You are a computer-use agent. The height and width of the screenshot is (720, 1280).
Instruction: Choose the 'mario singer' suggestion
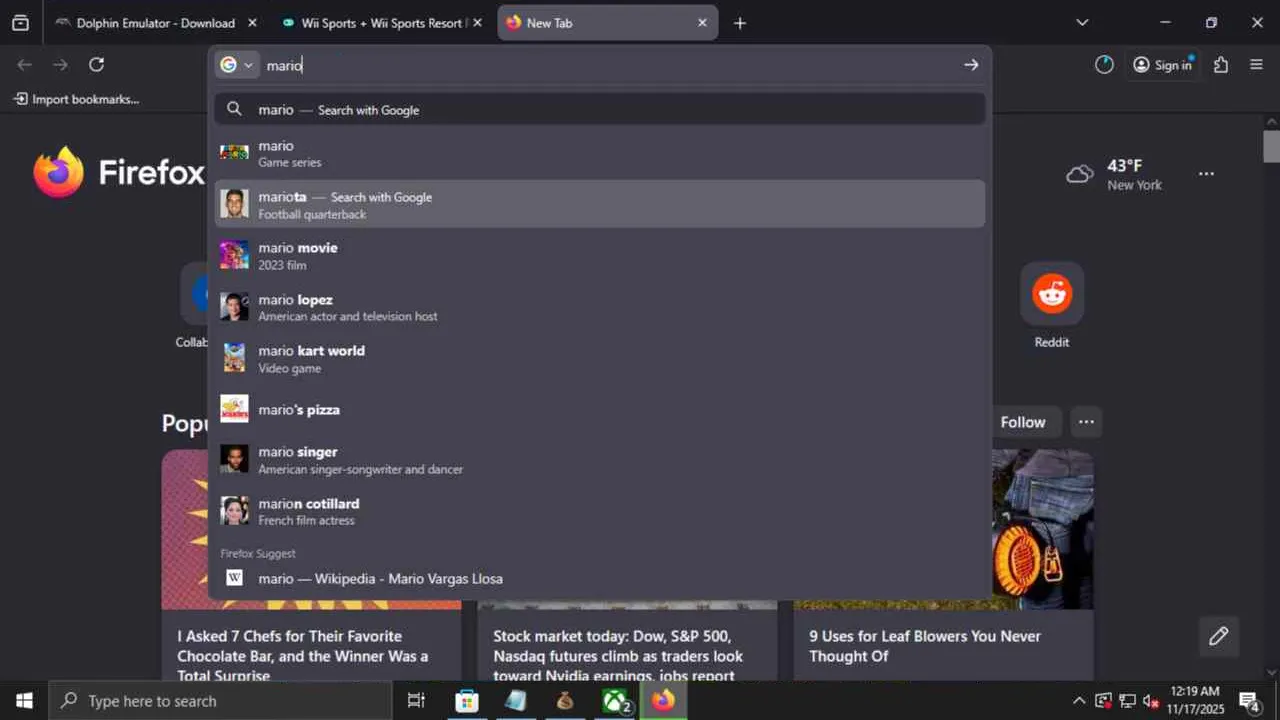click(600, 460)
